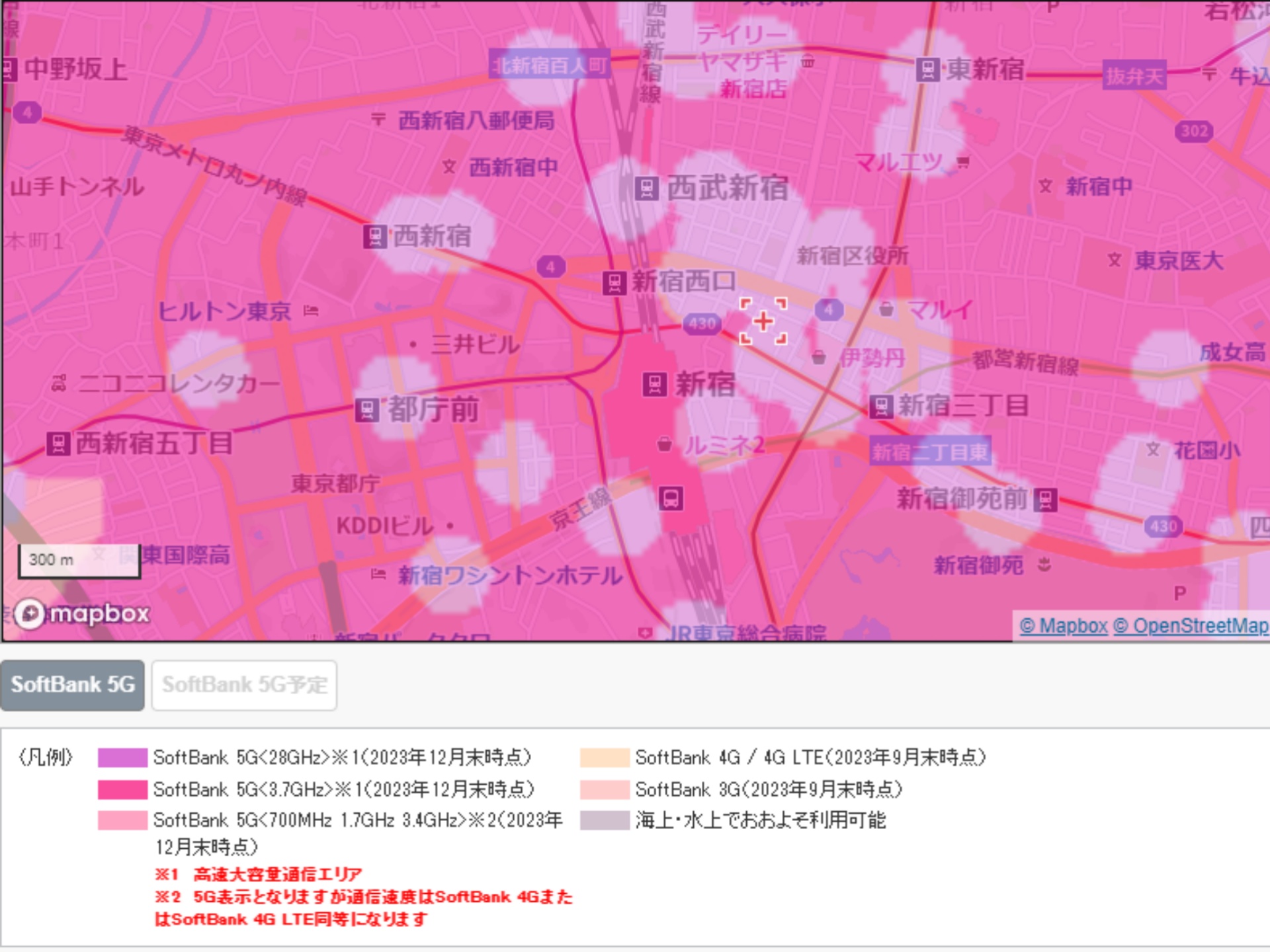Click the Mapbox logo on the map
This screenshot has width=1270, height=952.
click(x=83, y=614)
